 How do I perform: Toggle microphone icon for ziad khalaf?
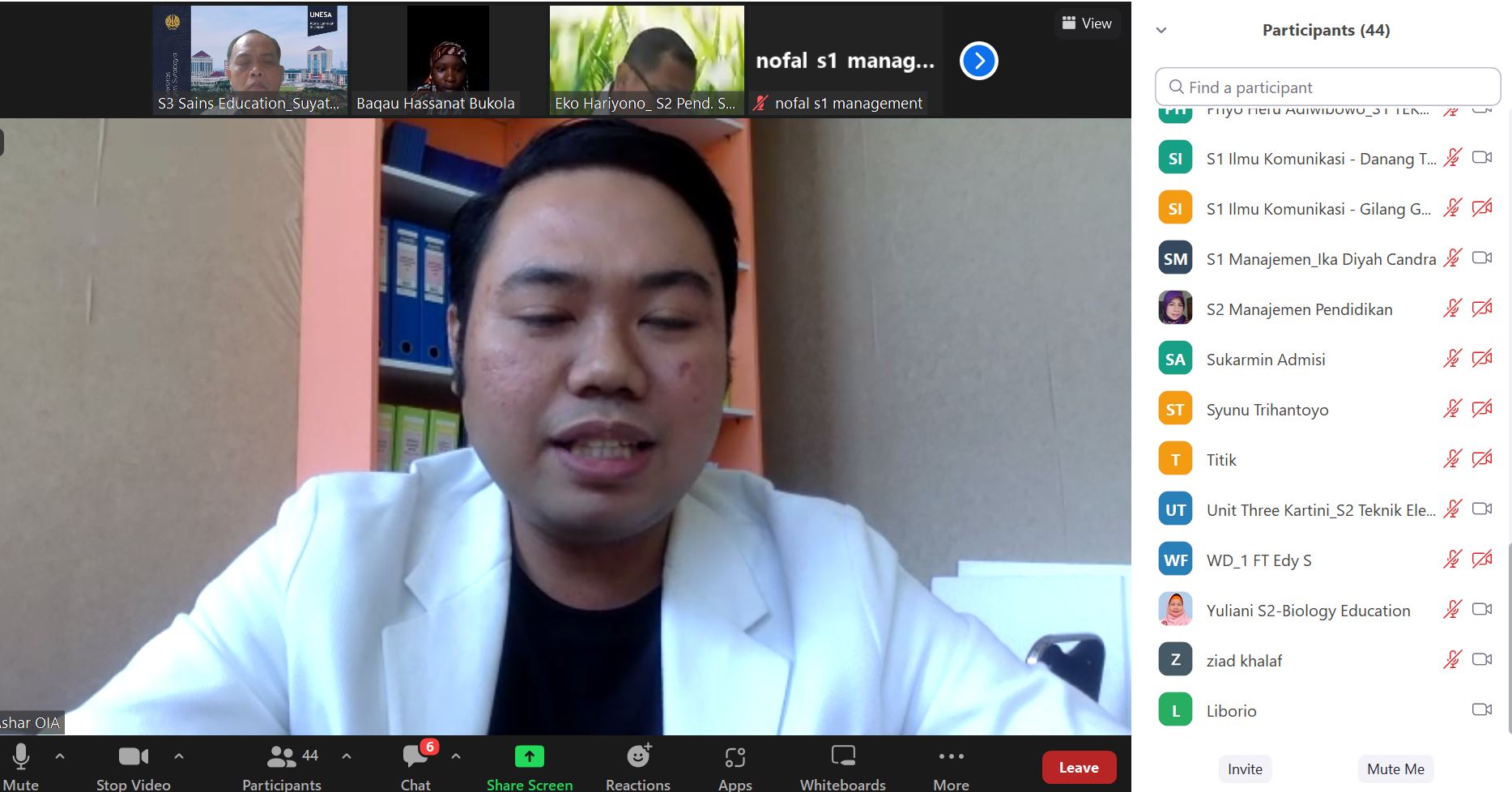tap(1452, 660)
